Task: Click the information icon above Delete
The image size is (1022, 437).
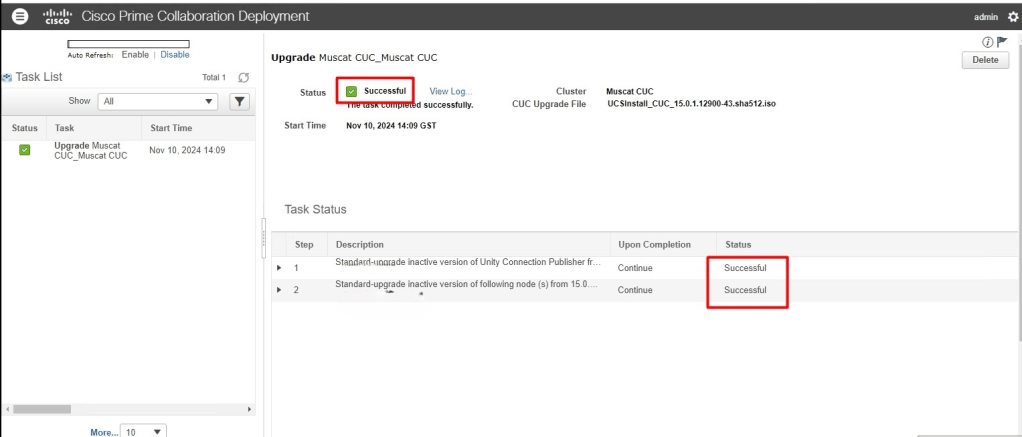Action: (987, 42)
